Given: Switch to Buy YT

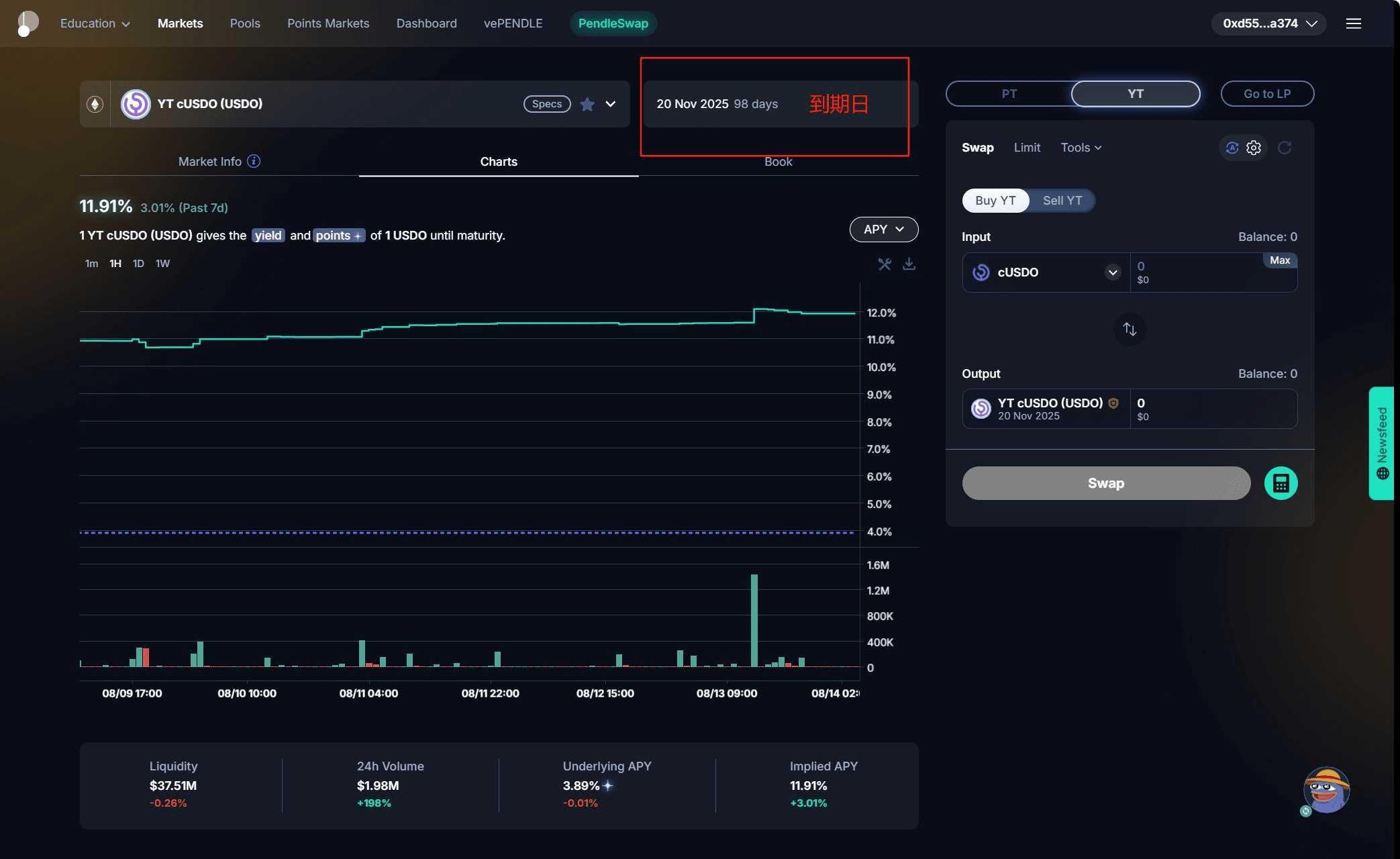Looking at the screenshot, I should [x=995, y=201].
